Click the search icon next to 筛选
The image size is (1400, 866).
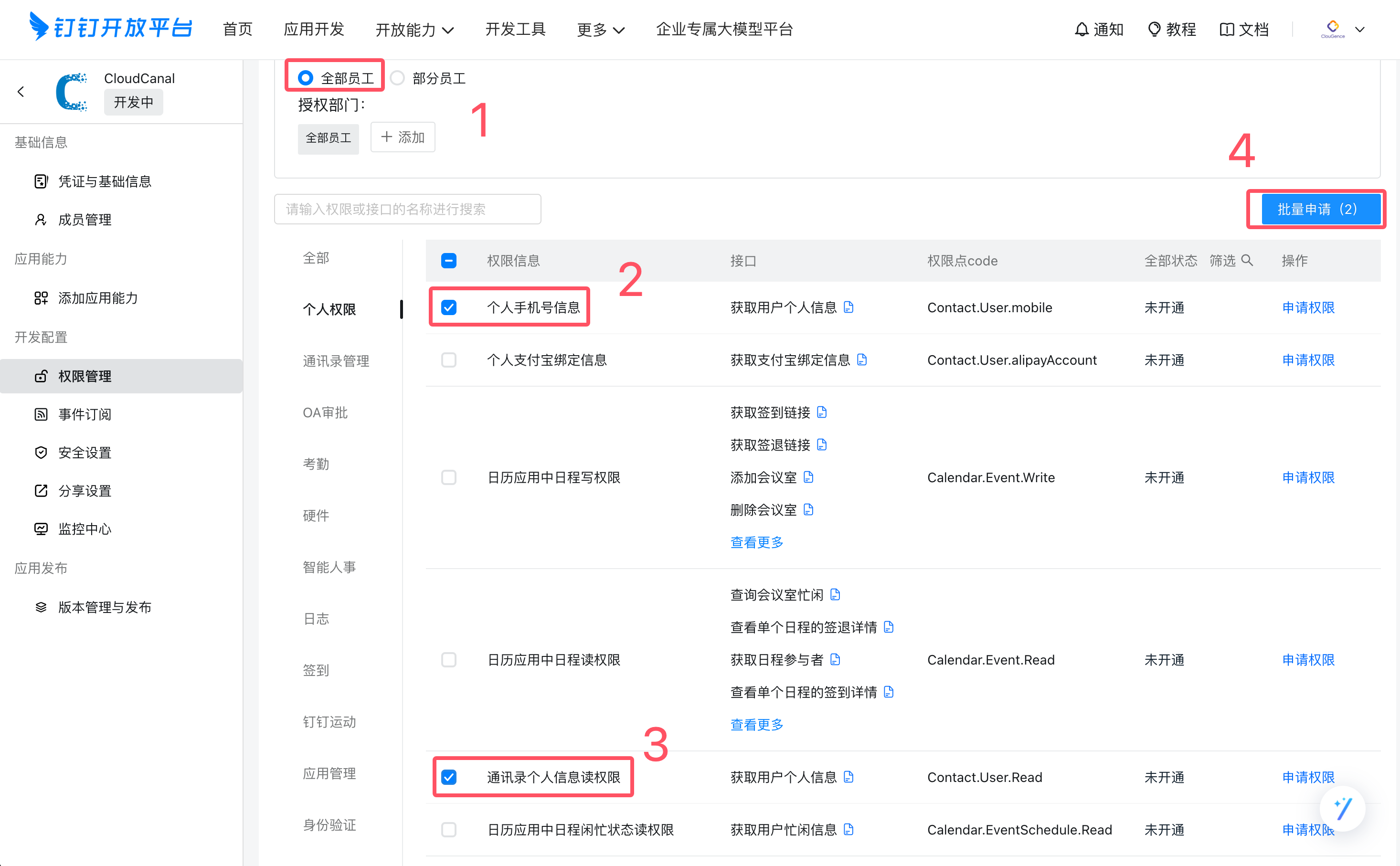coord(1246,261)
